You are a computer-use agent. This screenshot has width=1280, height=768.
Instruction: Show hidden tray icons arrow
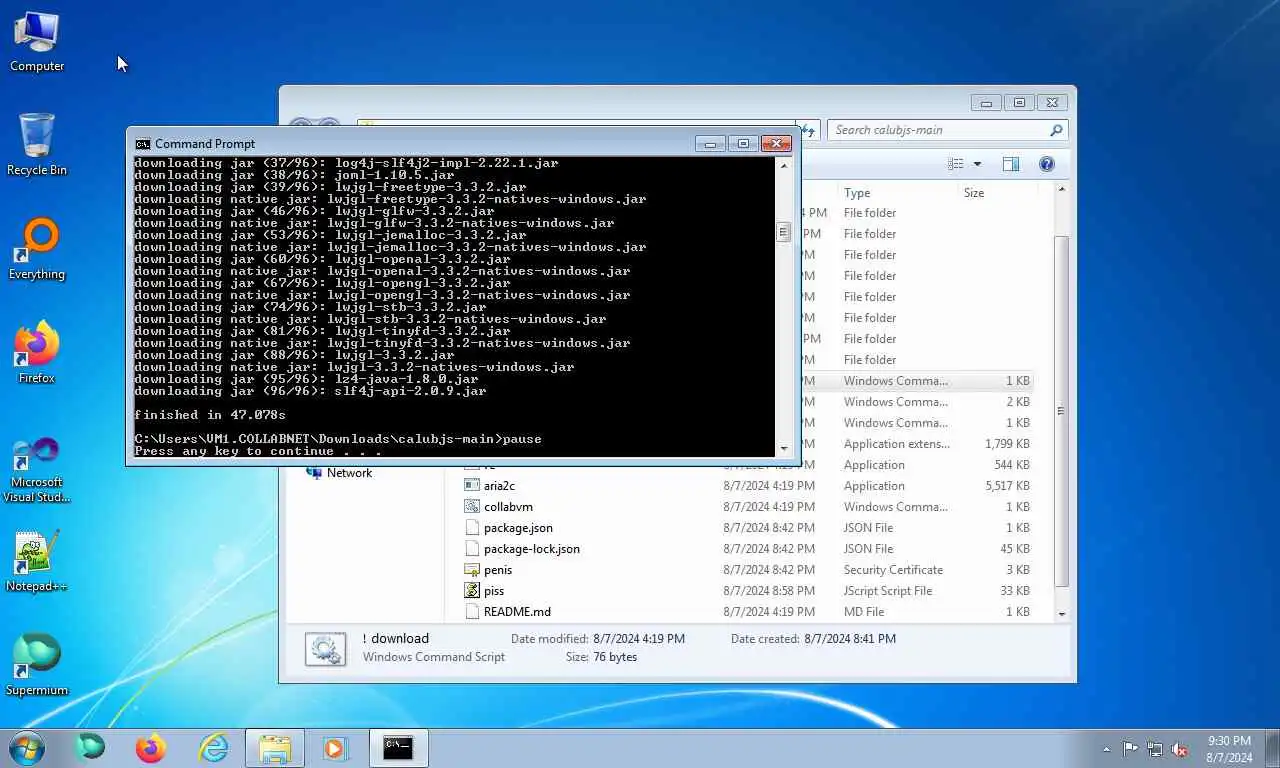click(1106, 749)
